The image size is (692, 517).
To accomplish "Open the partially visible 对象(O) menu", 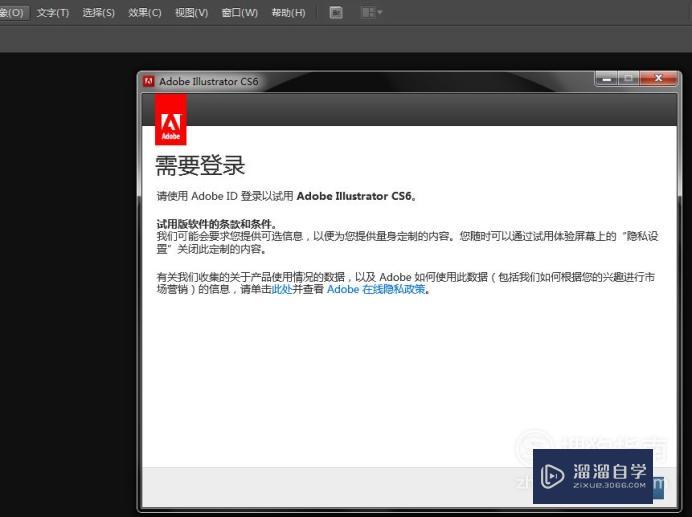I will [12, 13].
